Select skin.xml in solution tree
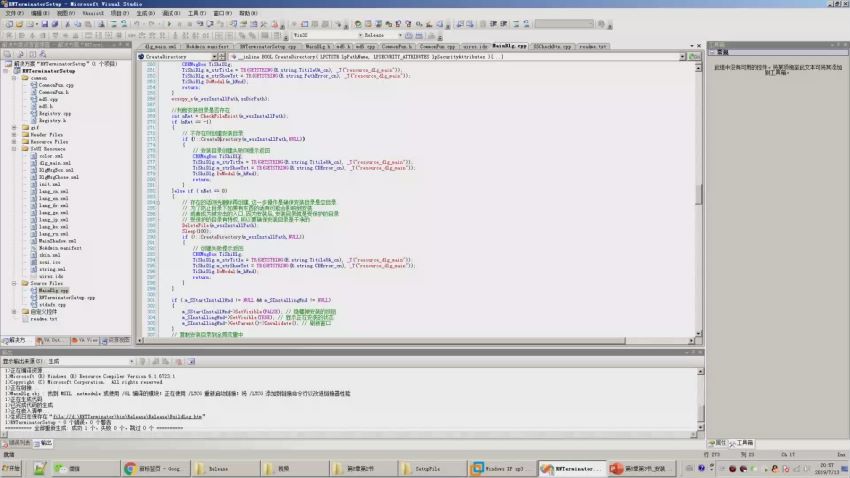 49,255
